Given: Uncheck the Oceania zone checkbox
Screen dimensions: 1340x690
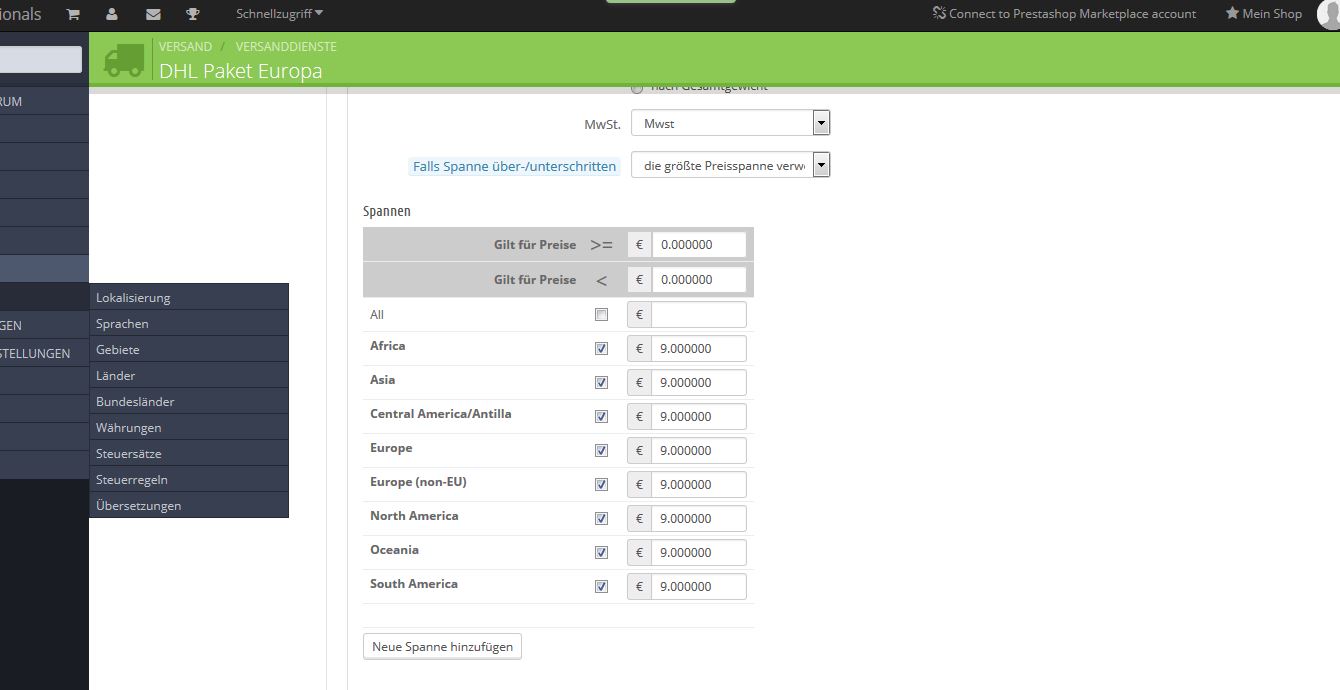Looking at the screenshot, I should (x=601, y=553).
